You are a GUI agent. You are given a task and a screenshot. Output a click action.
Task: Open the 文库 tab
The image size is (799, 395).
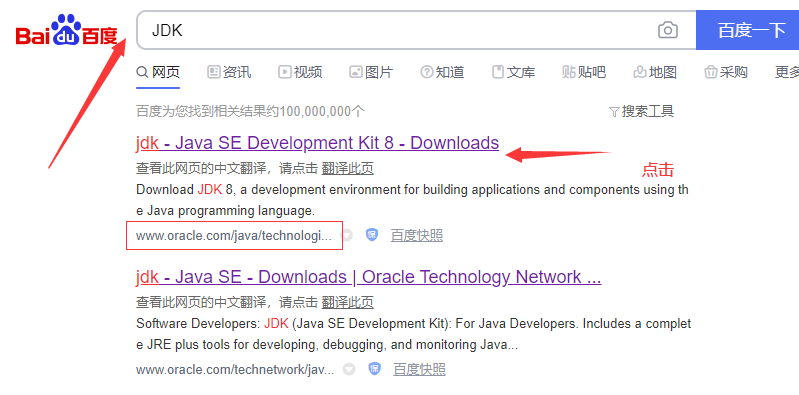[513, 72]
